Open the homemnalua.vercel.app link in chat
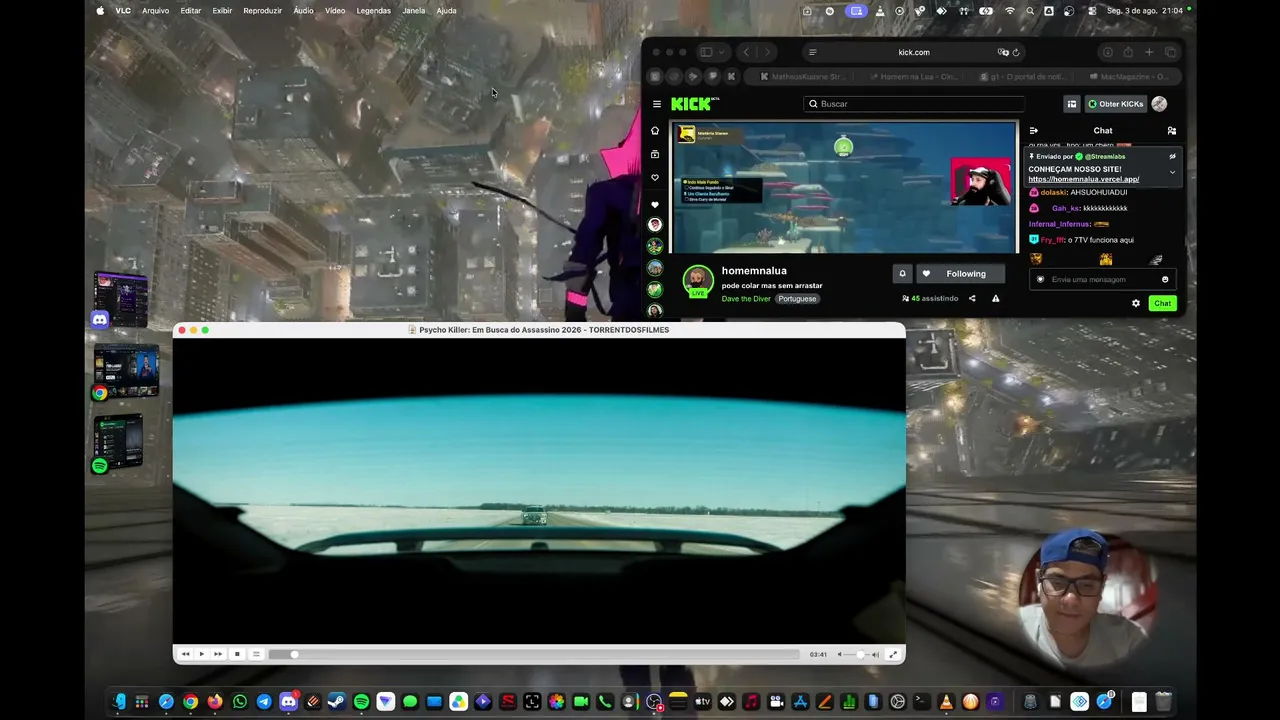 [1084, 179]
